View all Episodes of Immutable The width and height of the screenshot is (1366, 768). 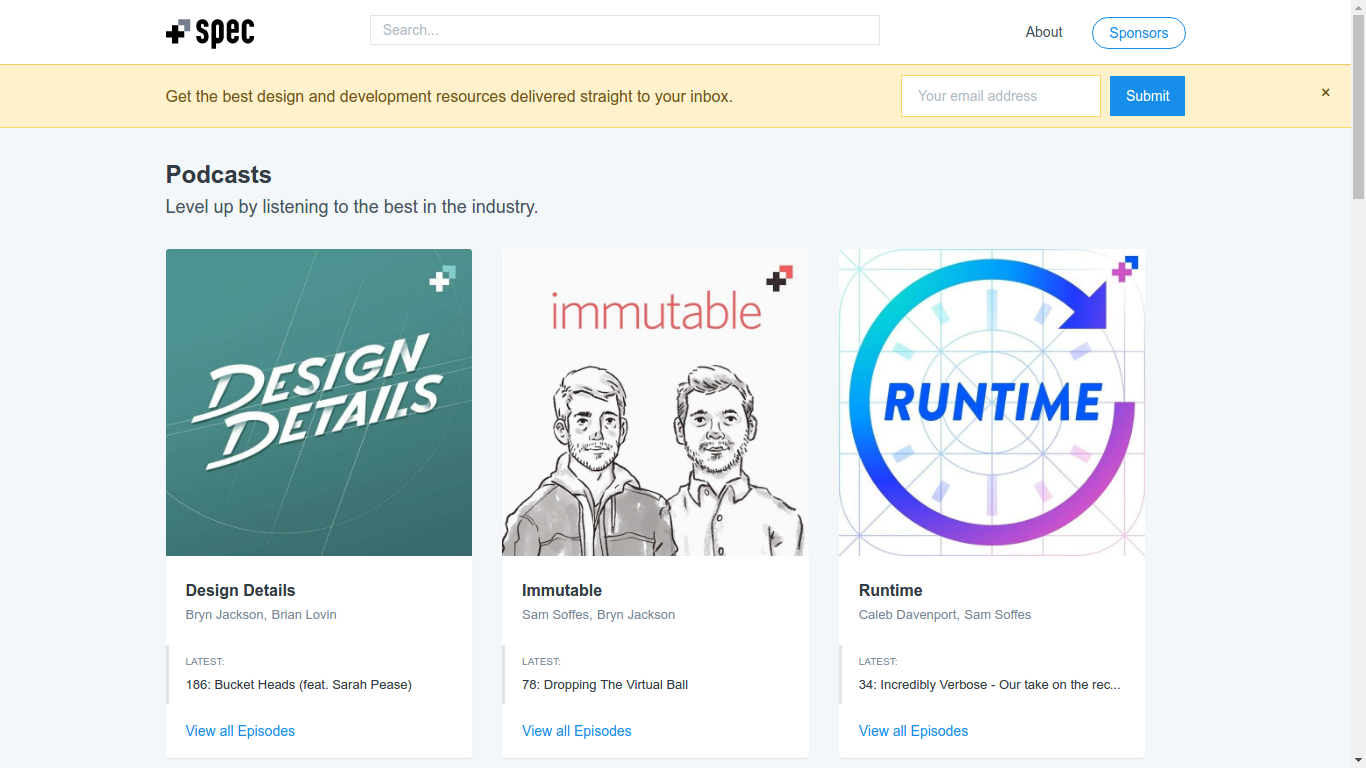[x=576, y=731]
